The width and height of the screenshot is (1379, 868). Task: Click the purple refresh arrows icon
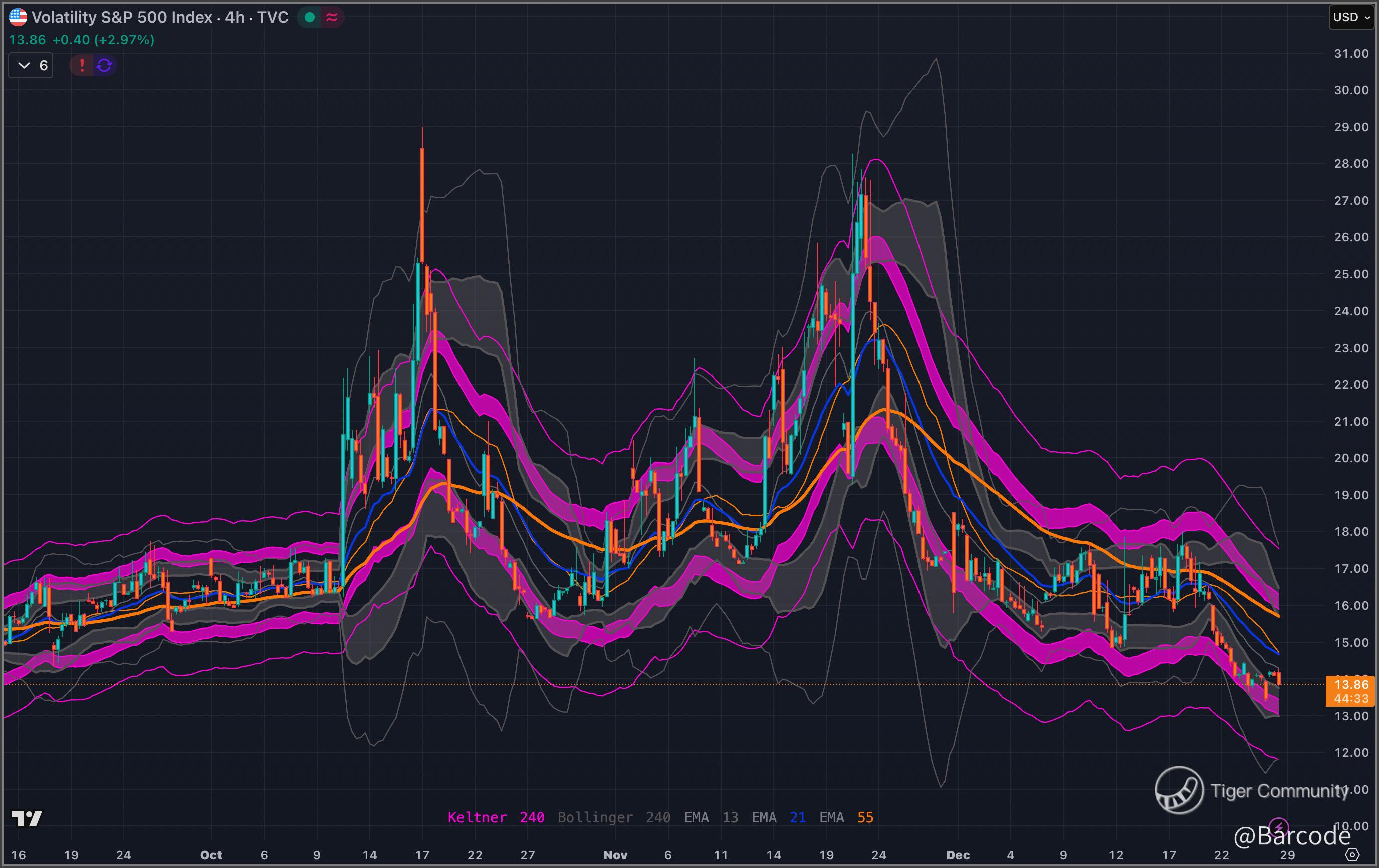coord(104,65)
